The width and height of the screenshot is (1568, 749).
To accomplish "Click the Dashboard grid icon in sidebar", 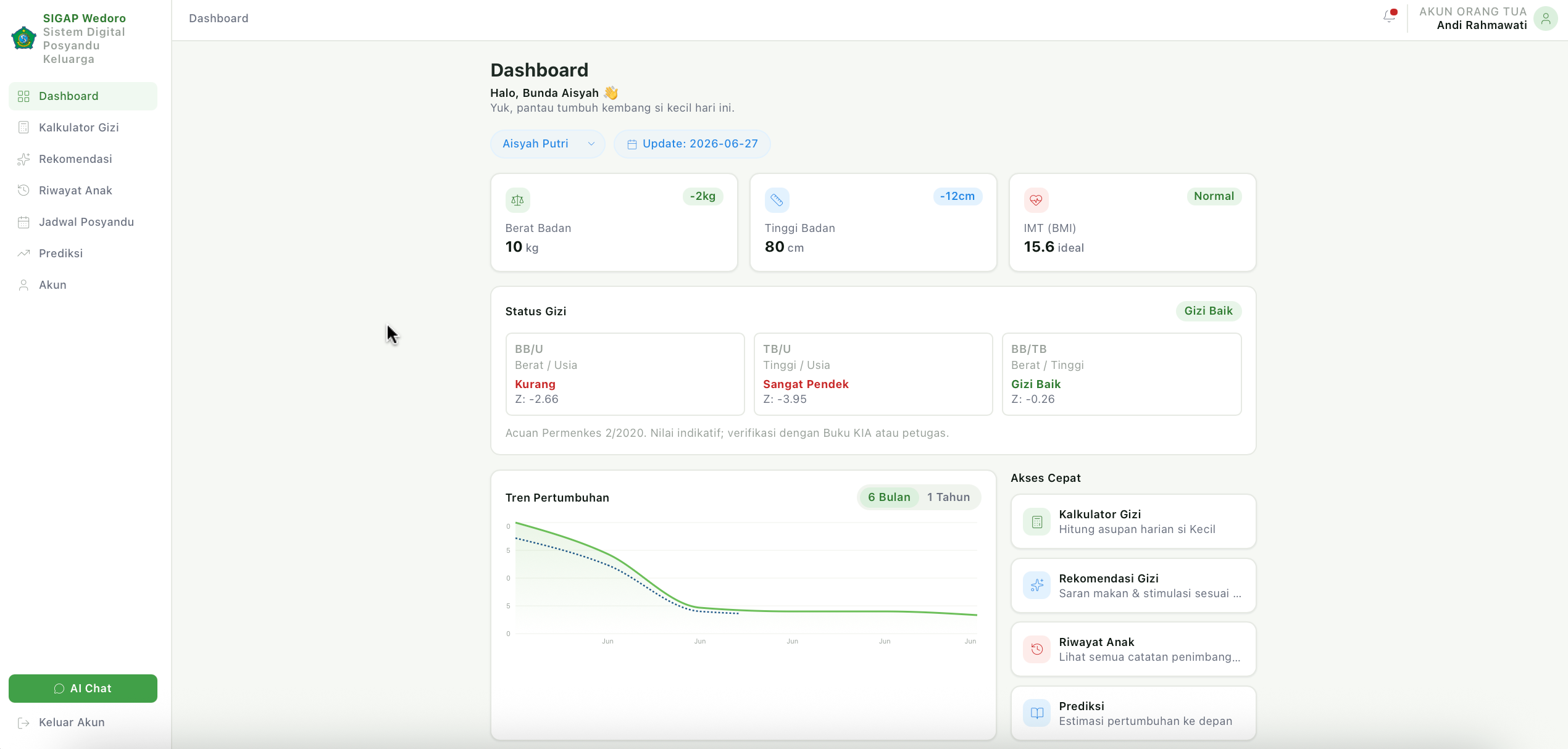I will 23,96.
